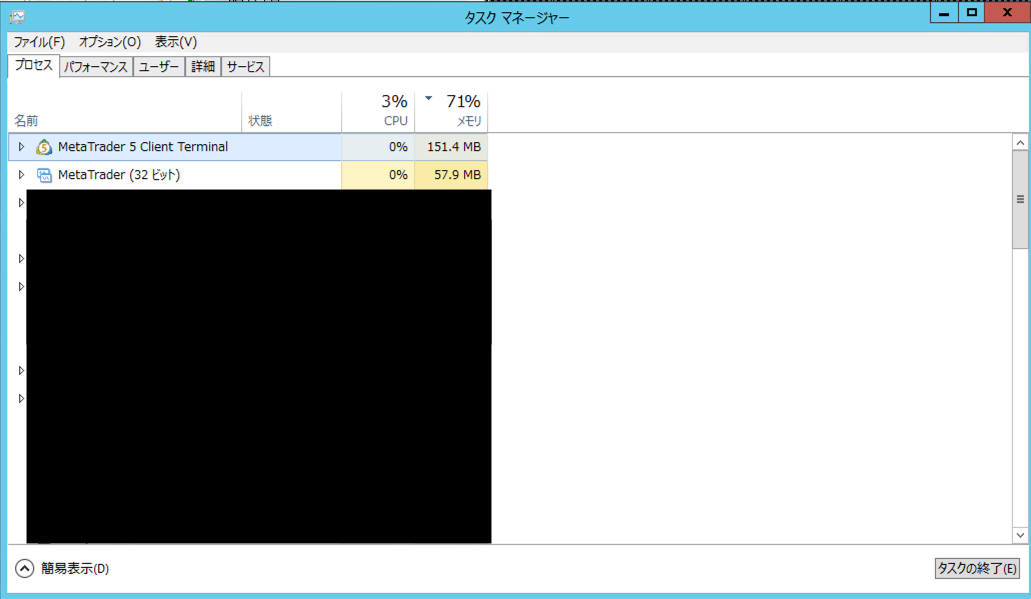Click the vertical scrollbar thumb
The width and height of the screenshot is (1031, 599).
pos(1020,198)
